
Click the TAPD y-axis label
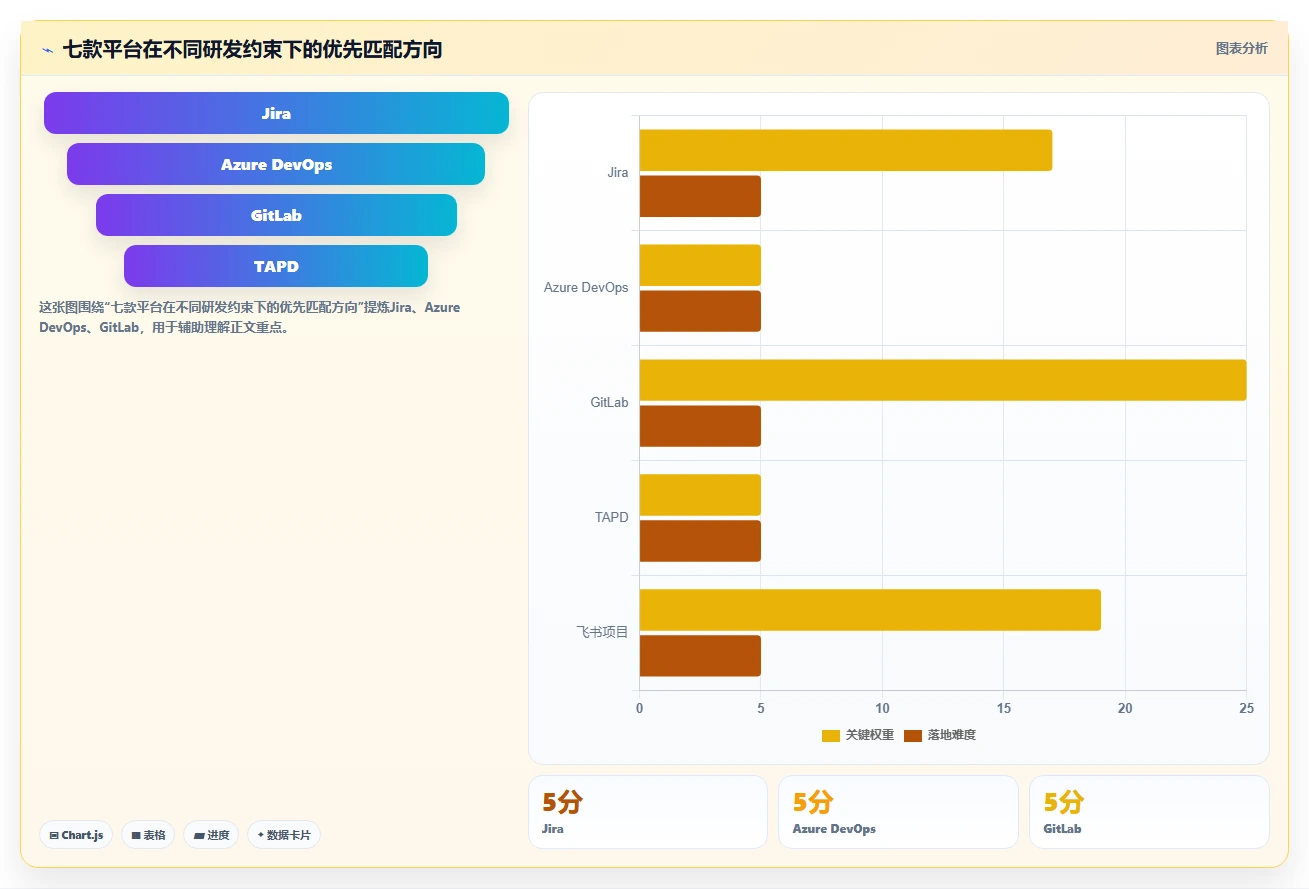click(x=611, y=517)
